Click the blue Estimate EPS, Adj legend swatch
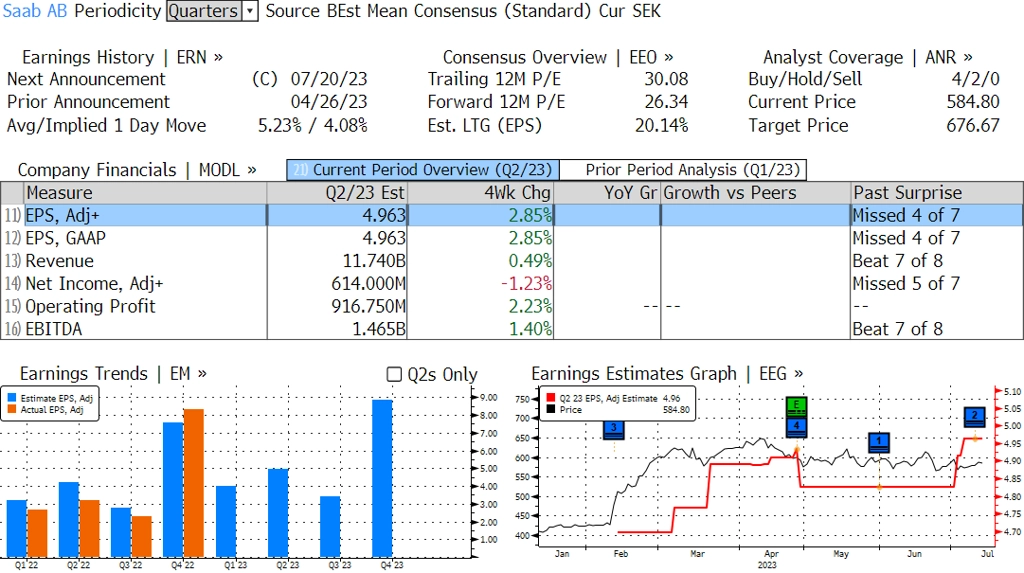1024x573 pixels. [12, 398]
